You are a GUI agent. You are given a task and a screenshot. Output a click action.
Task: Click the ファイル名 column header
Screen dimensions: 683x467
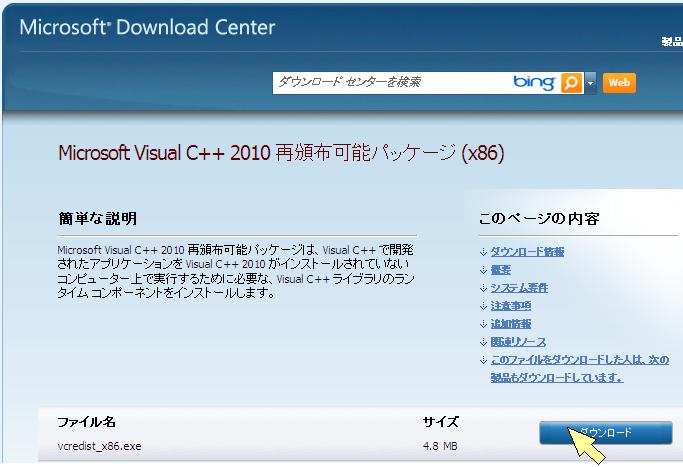86,422
